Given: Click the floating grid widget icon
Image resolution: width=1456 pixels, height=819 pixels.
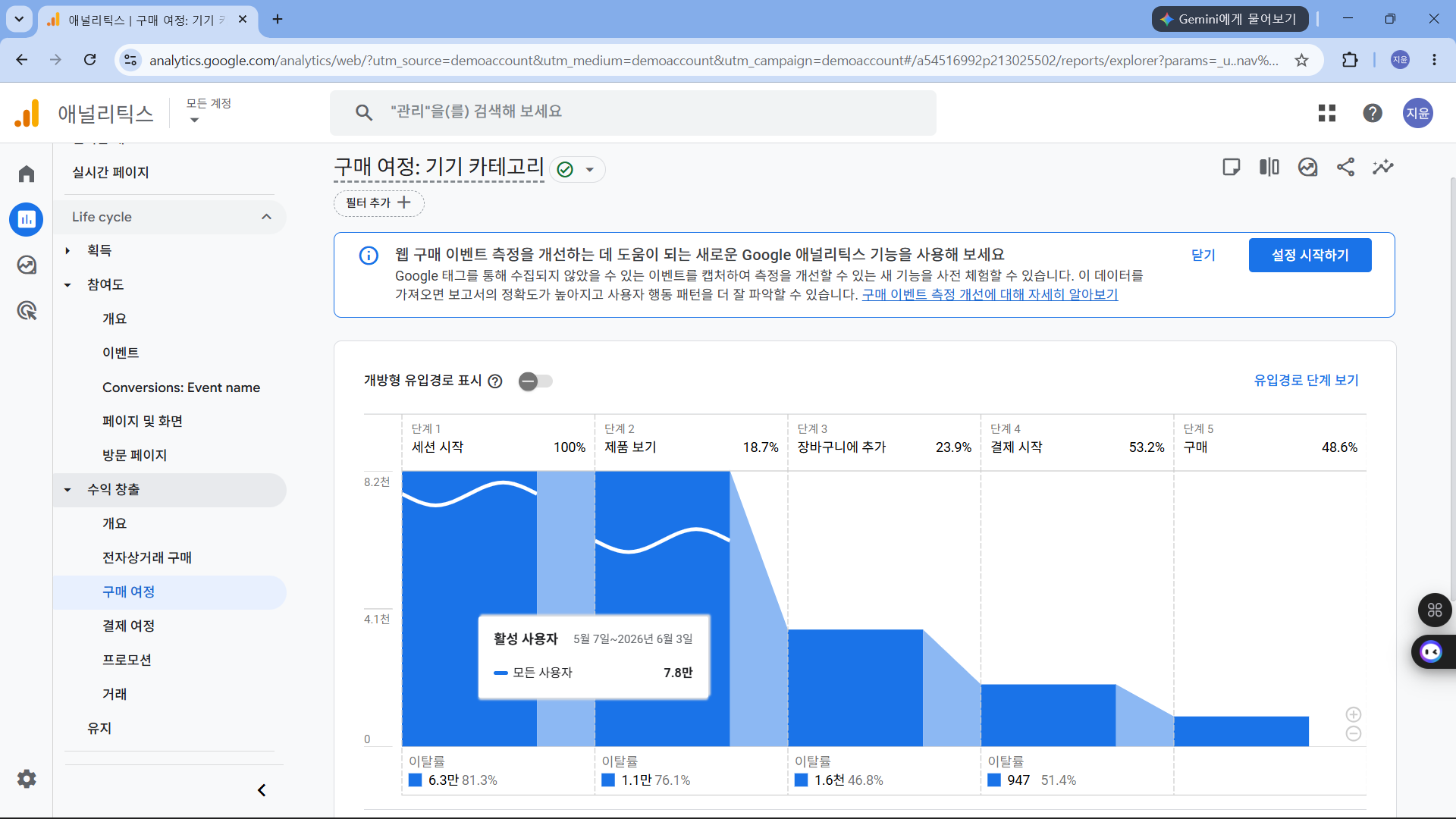Looking at the screenshot, I should point(1435,610).
